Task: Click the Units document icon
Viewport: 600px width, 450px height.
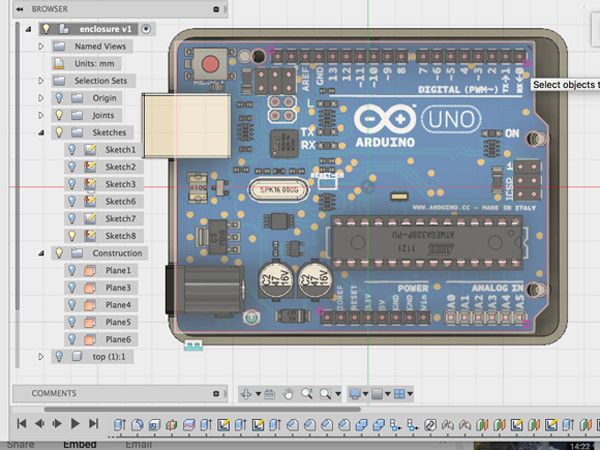Action: coord(59,63)
